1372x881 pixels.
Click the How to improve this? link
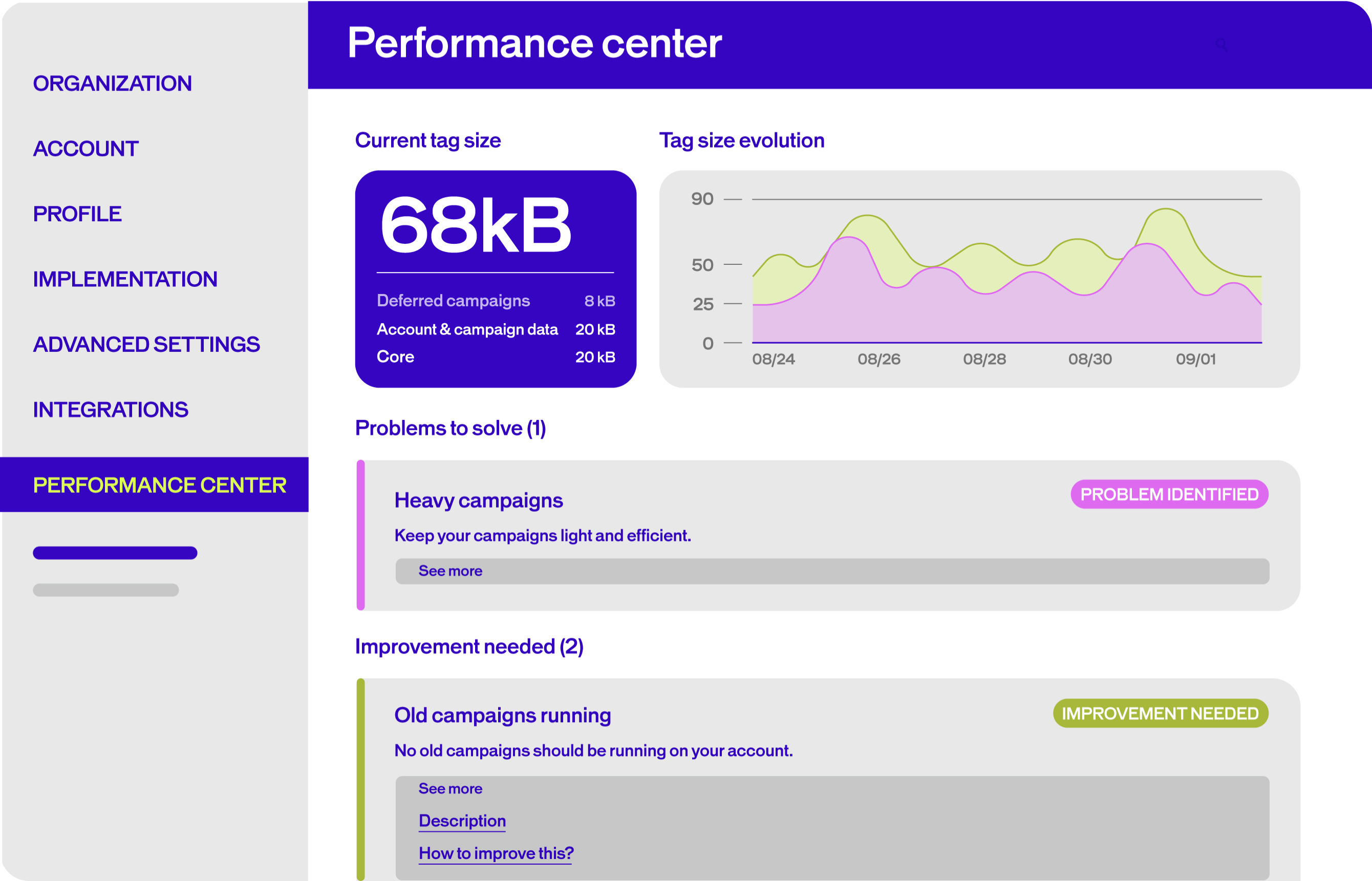tap(496, 853)
